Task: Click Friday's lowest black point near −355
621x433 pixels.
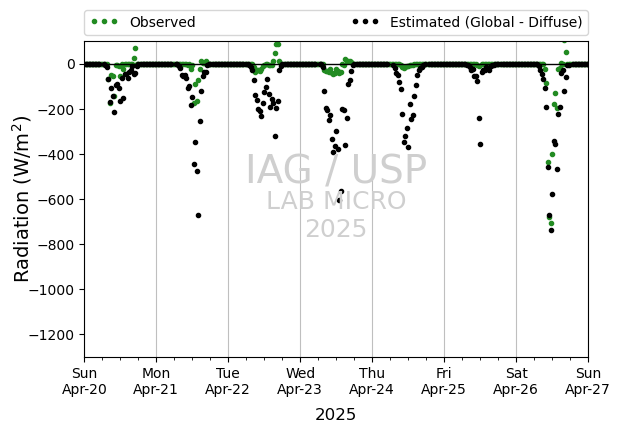Action: pyautogui.click(x=480, y=145)
